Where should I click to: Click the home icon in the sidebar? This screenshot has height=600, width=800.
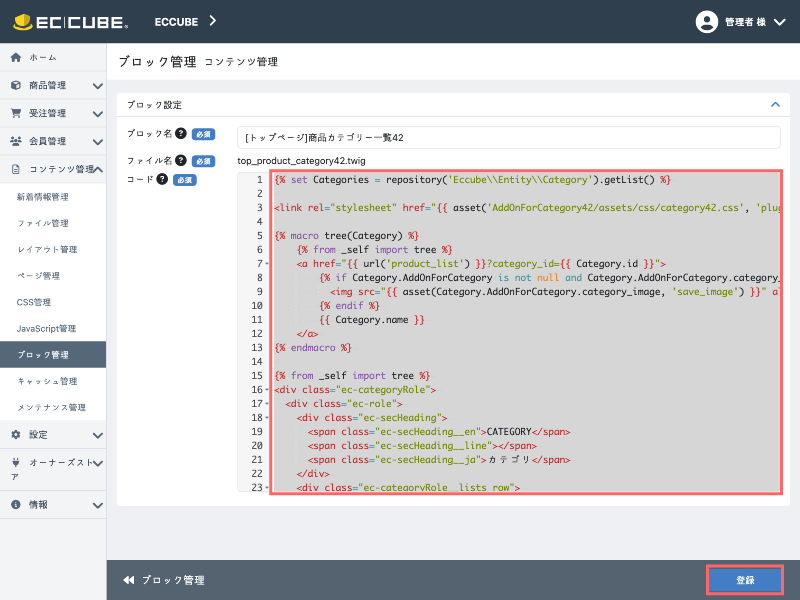(x=16, y=57)
